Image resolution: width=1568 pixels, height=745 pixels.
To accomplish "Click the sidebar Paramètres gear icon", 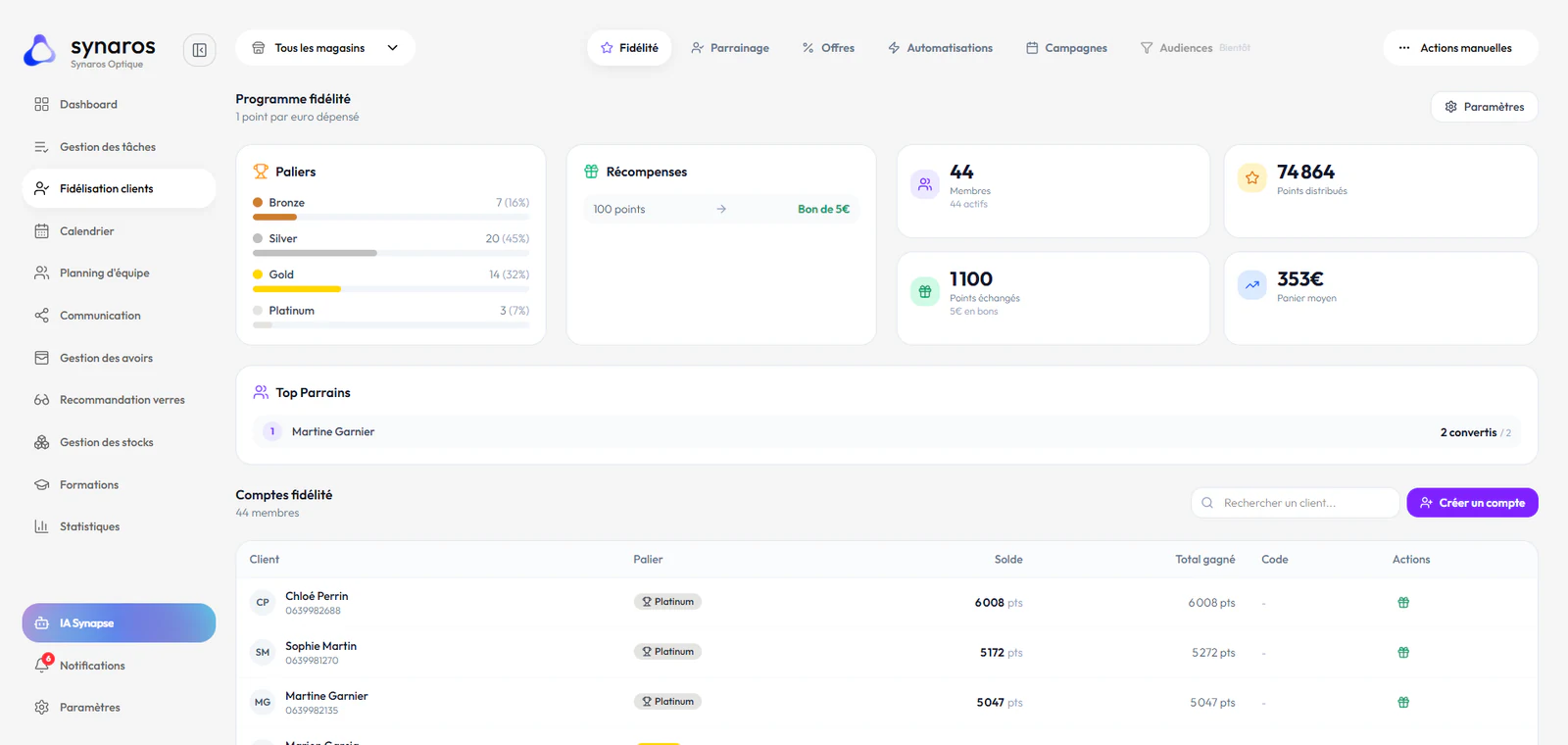I will (x=41, y=707).
